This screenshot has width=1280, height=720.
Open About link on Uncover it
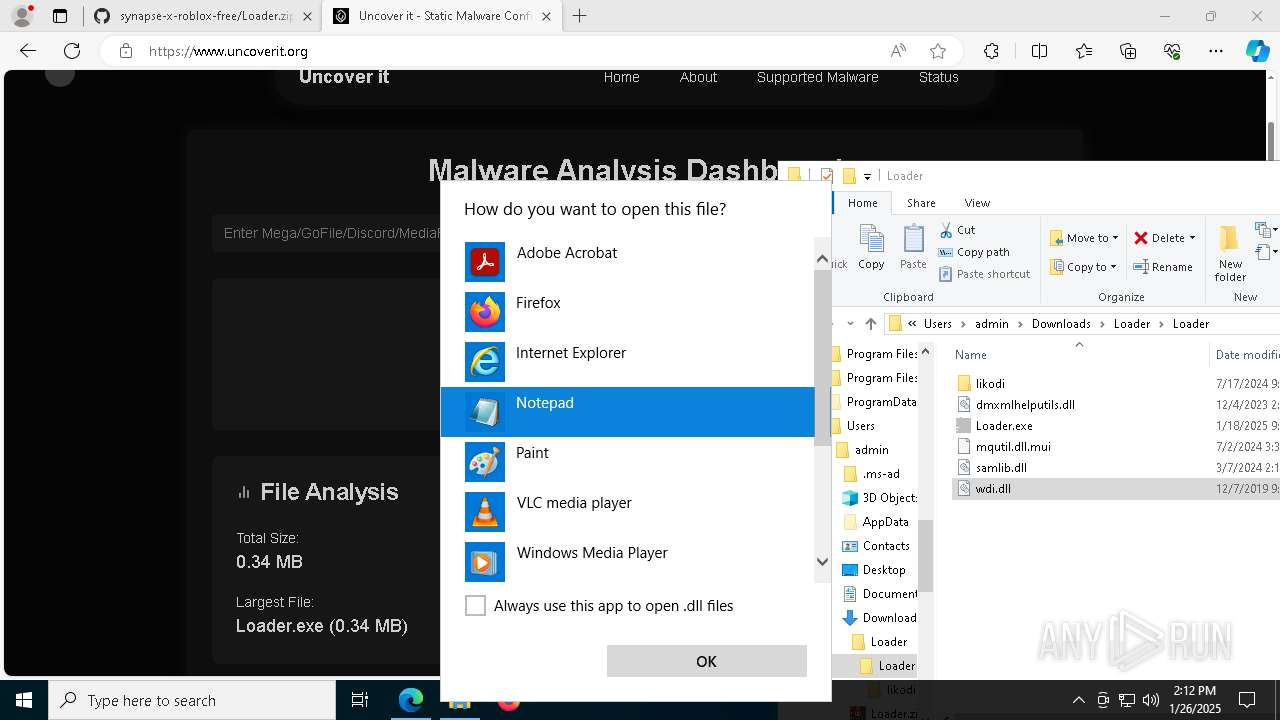698,77
